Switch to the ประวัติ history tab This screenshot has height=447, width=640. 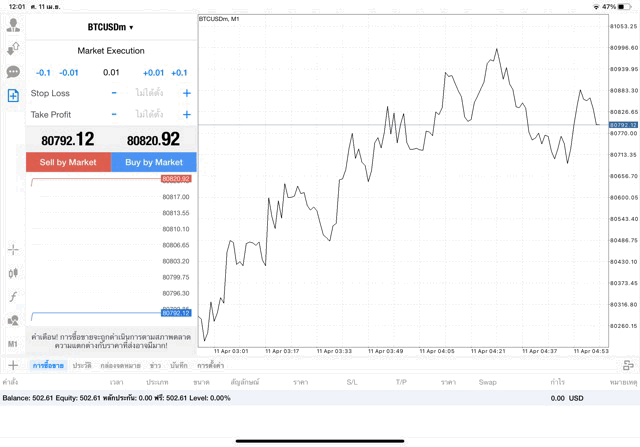pos(82,366)
